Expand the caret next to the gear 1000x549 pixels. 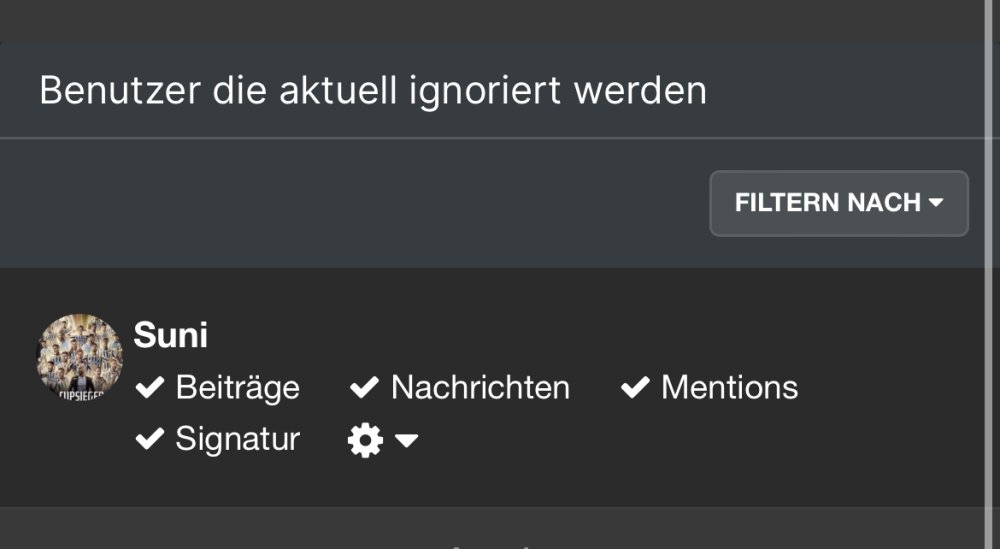(x=406, y=441)
